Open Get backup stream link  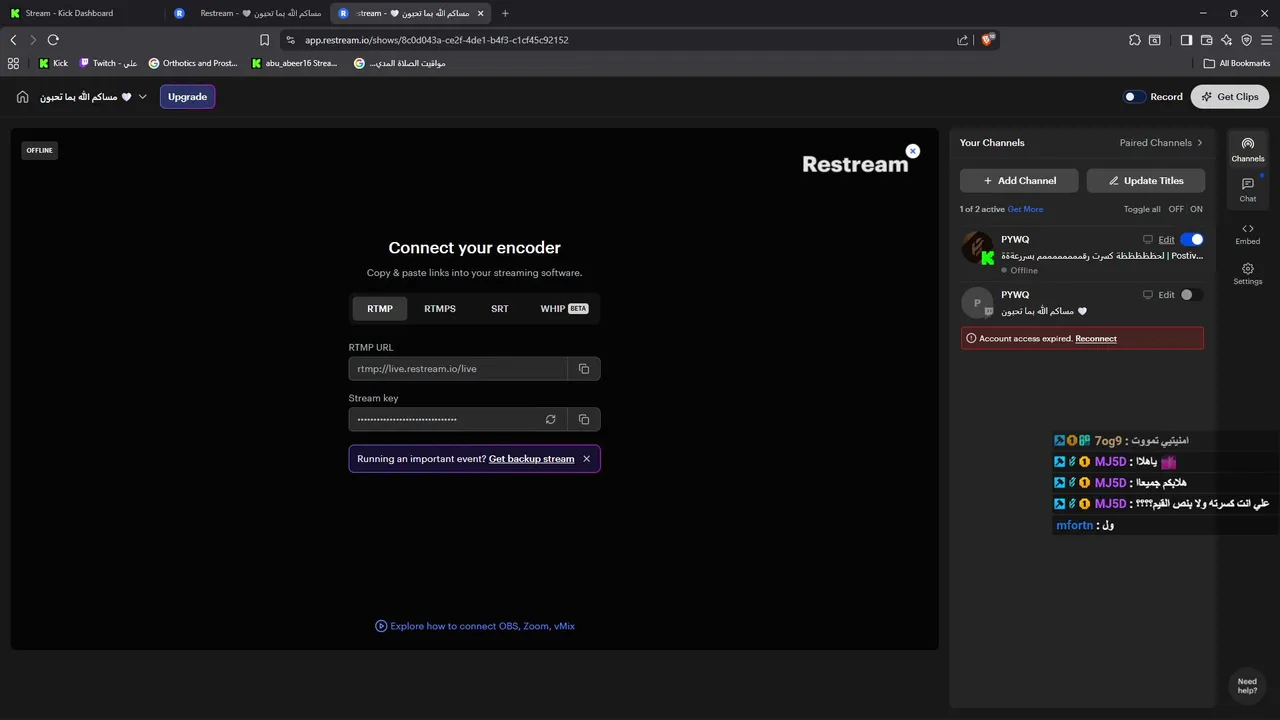[531, 459]
